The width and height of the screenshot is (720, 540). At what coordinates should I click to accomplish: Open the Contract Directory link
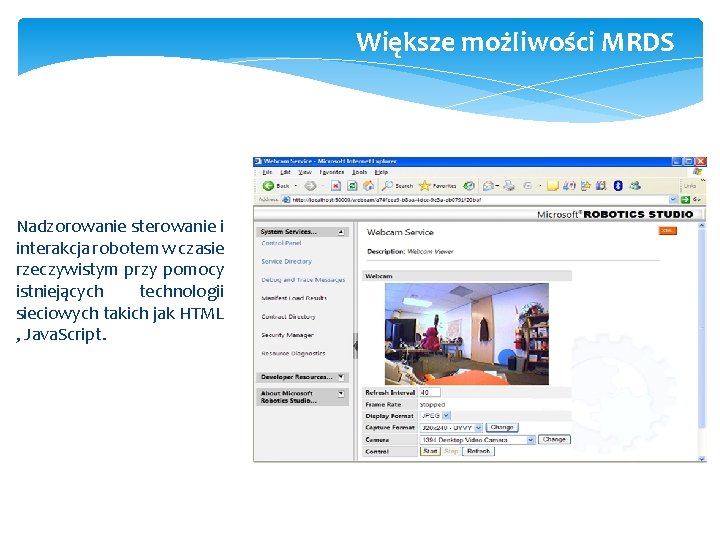tap(288, 316)
